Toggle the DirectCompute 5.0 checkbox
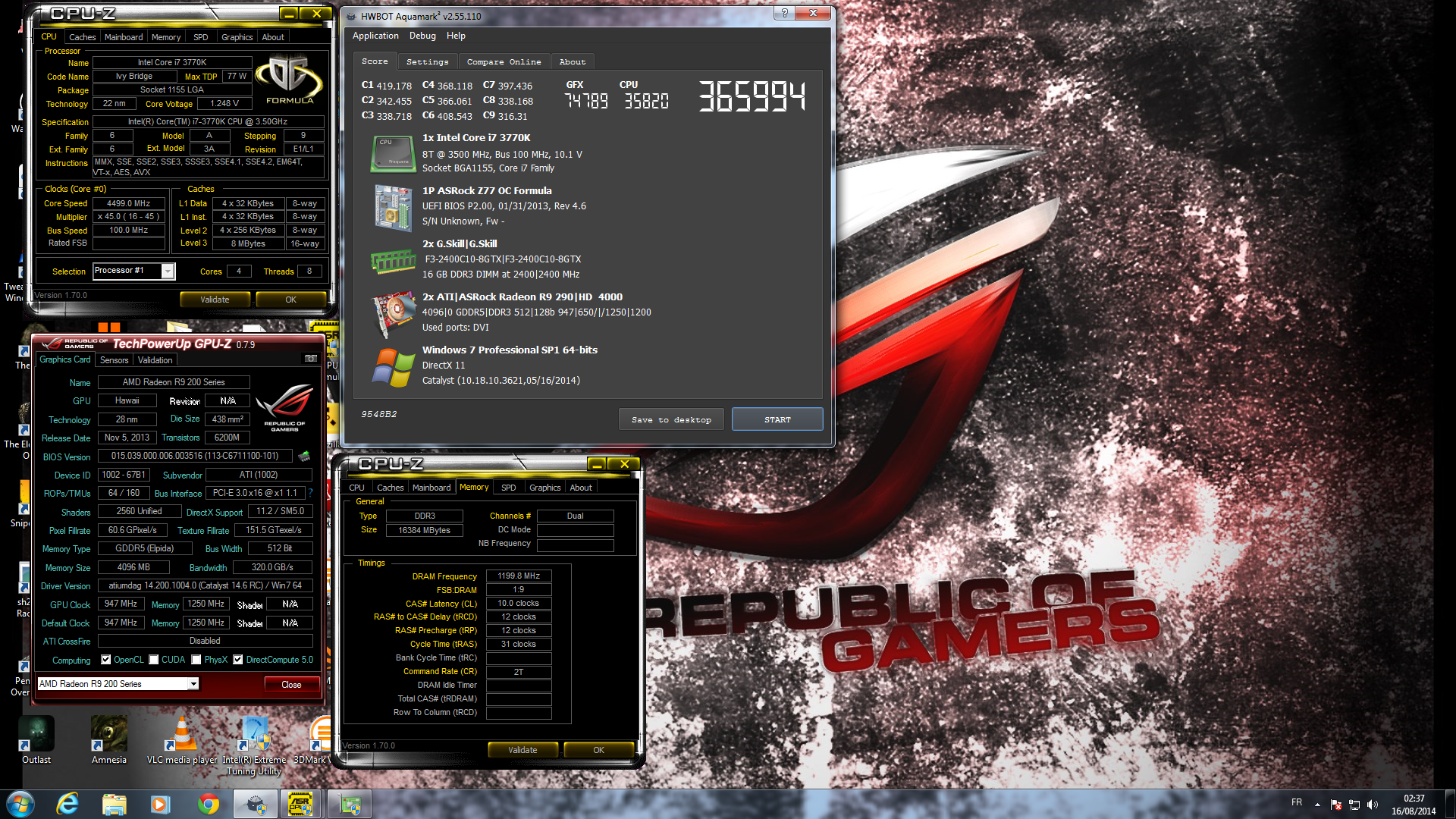 238,660
